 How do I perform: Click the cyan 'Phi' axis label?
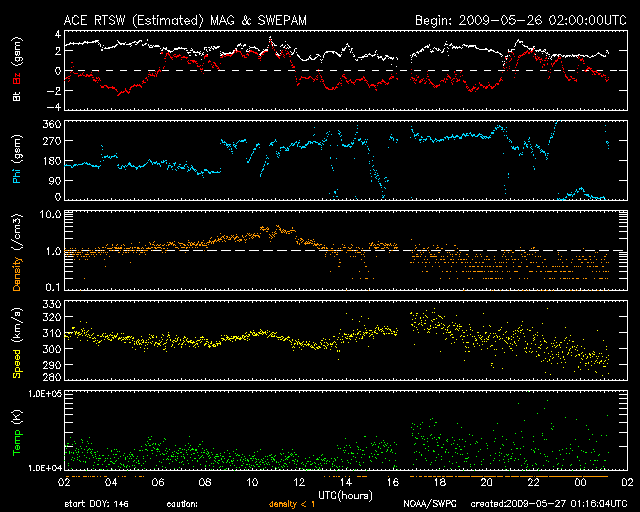pyautogui.click(x=17, y=174)
